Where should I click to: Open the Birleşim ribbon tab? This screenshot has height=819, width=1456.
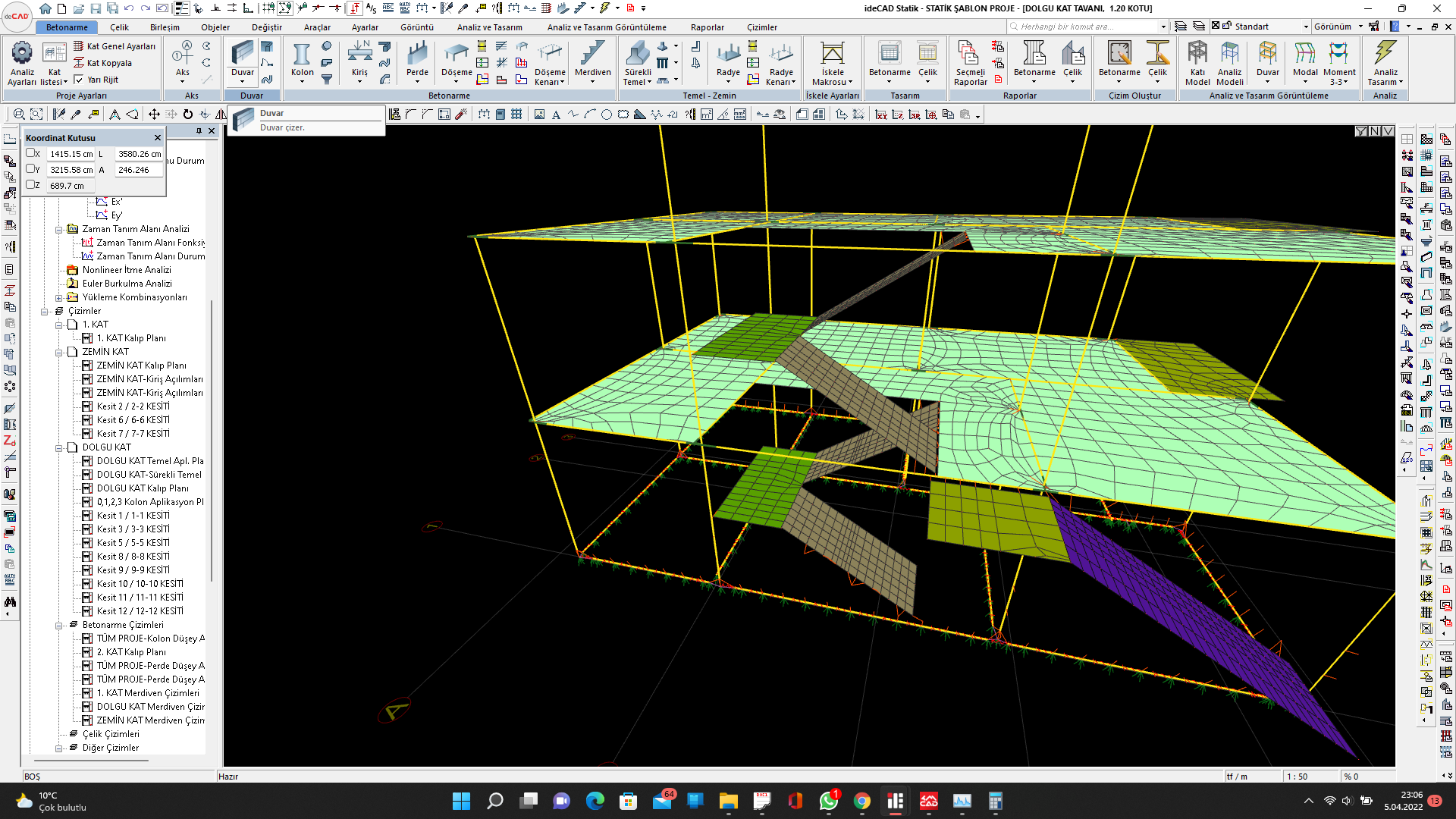click(165, 27)
